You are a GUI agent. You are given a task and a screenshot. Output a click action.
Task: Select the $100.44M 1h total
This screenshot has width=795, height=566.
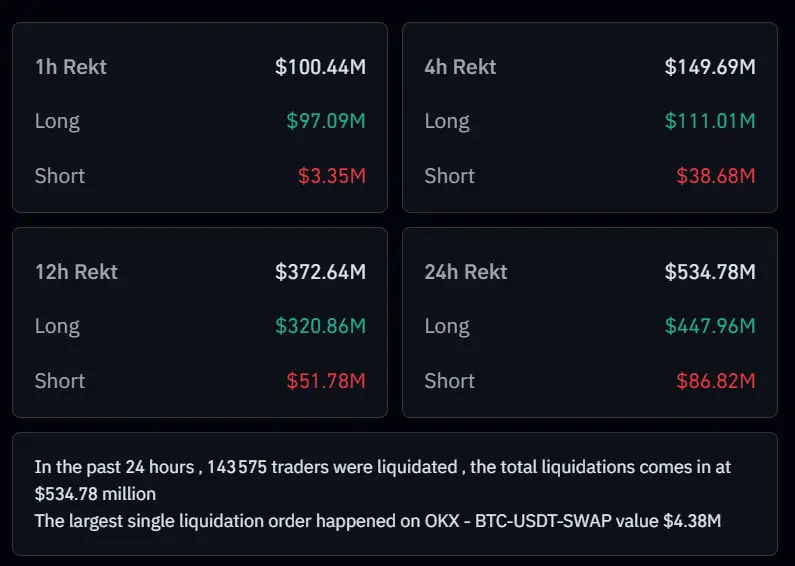click(x=320, y=67)
